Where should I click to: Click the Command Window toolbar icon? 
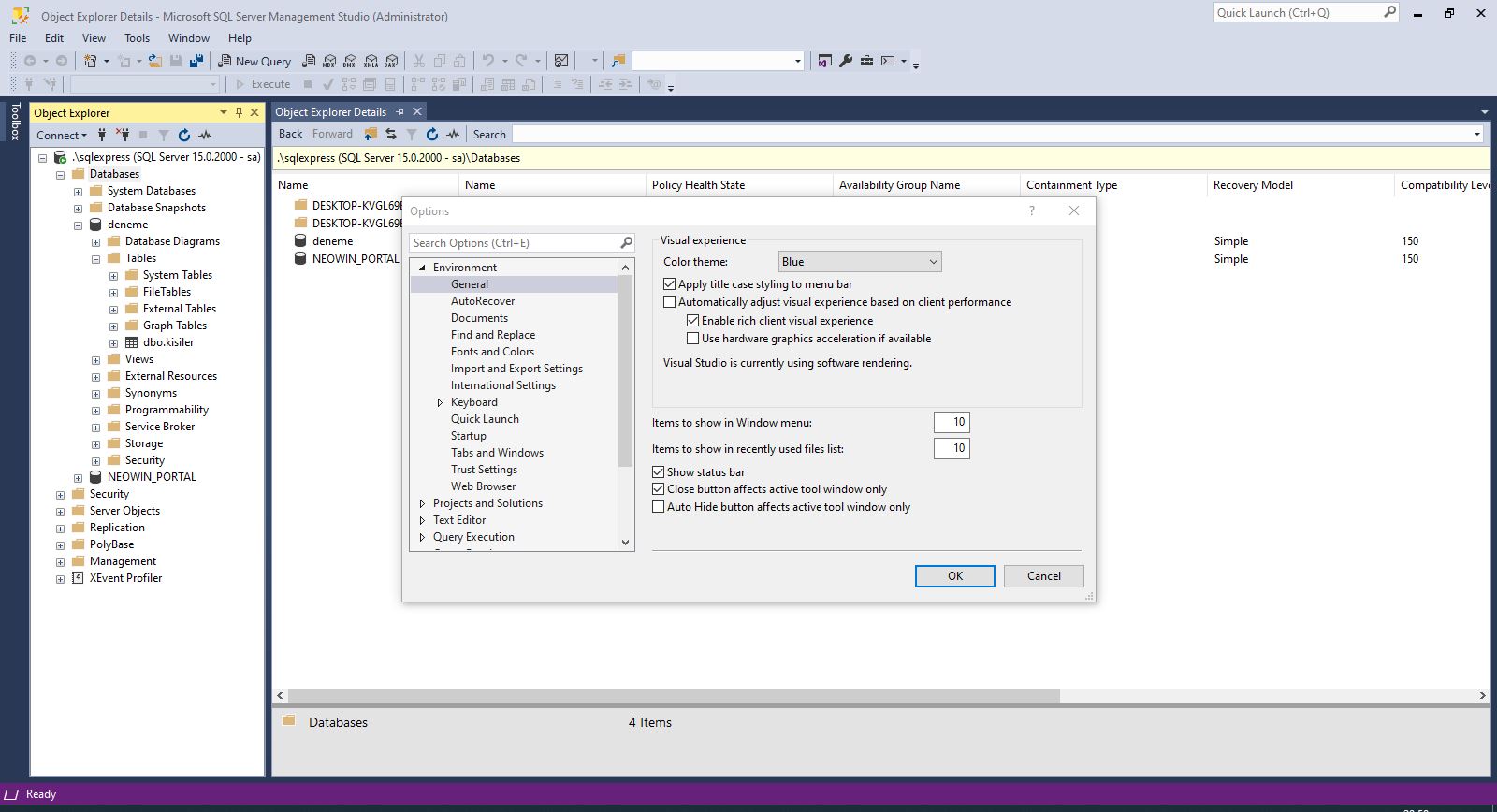[x=888, y=61]
